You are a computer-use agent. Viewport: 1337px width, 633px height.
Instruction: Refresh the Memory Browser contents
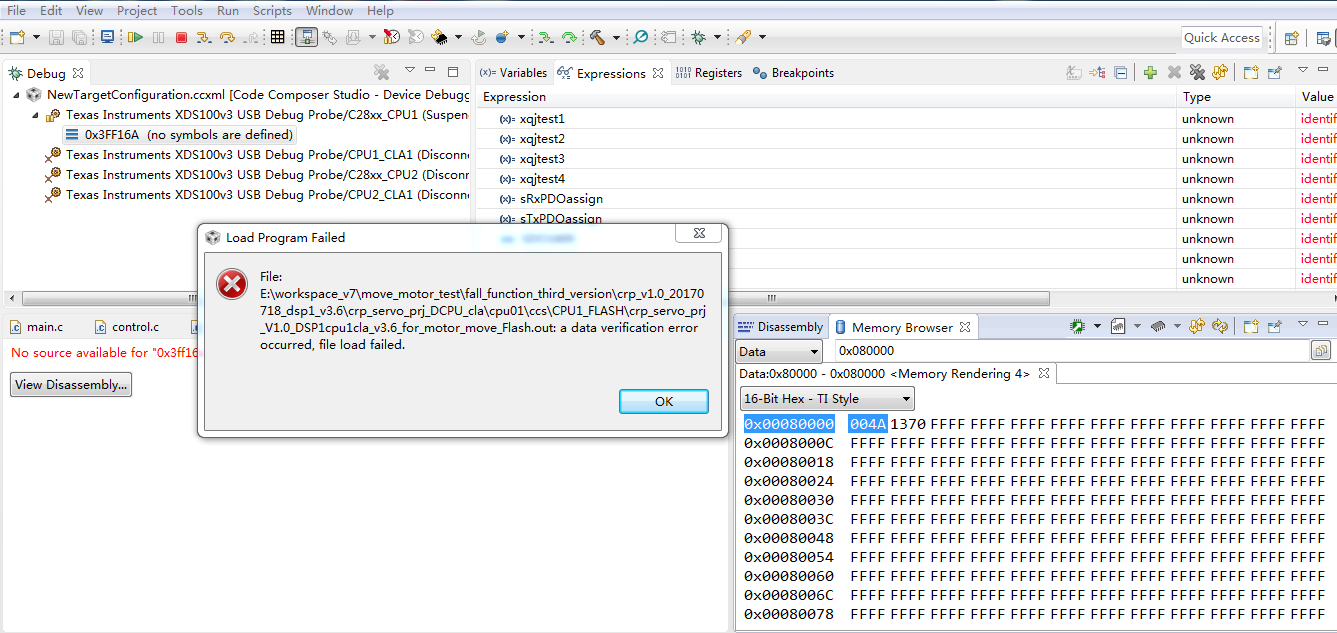pos(1219,327)
